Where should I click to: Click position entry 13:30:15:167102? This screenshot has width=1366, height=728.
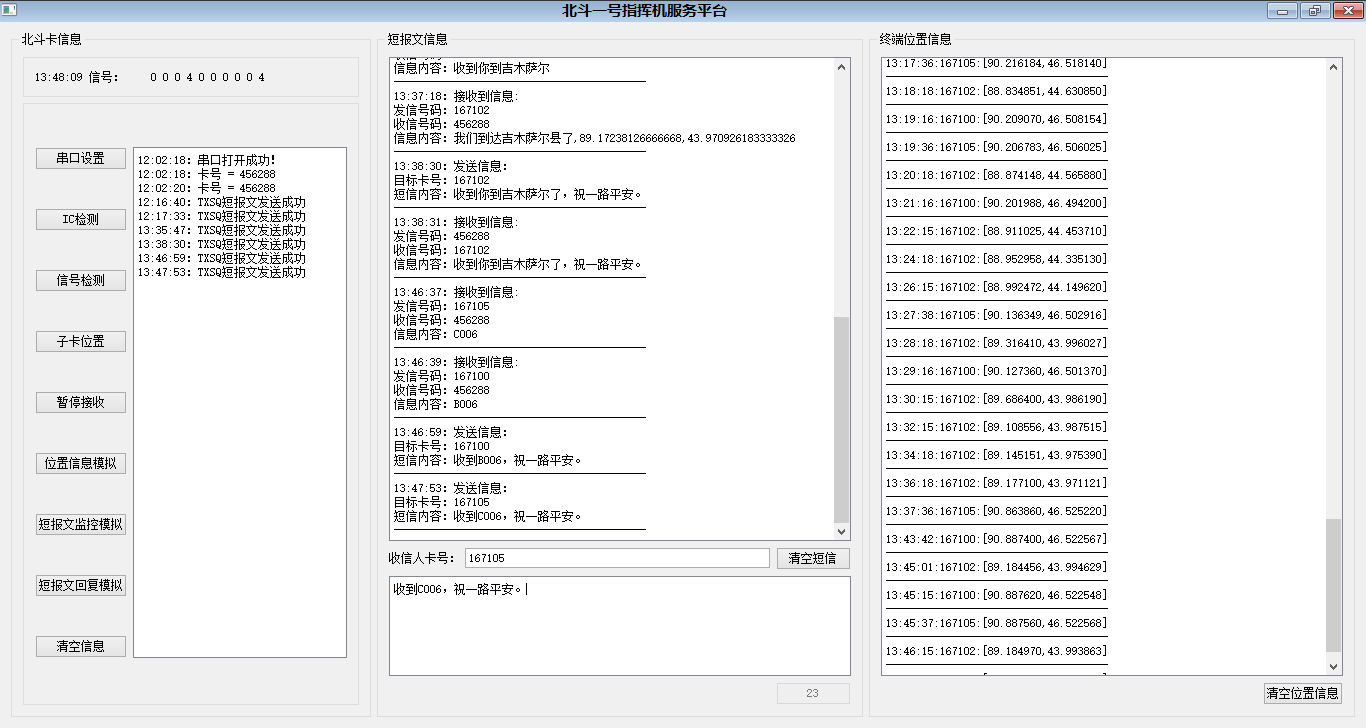996,399
